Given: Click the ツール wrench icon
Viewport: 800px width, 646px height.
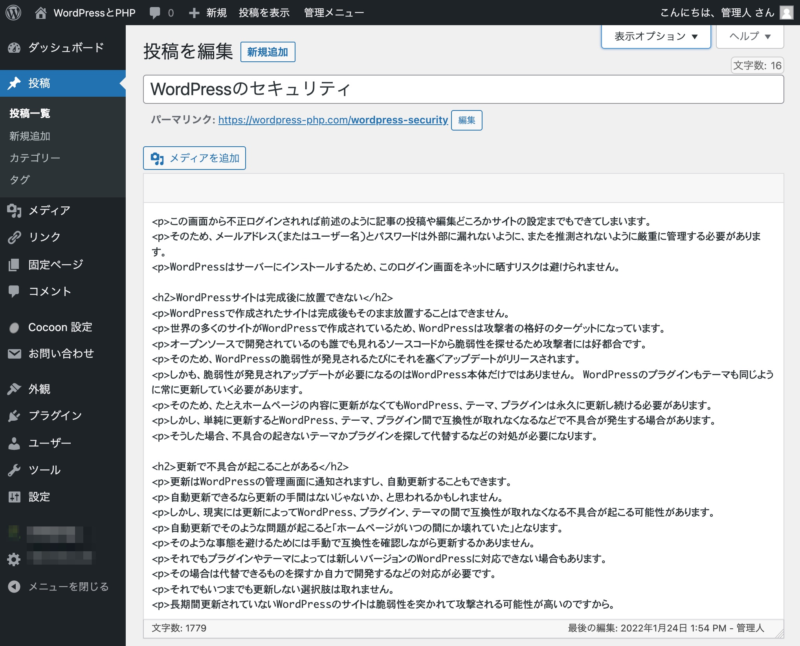Looking at the screenshot, I should (14, 470).
